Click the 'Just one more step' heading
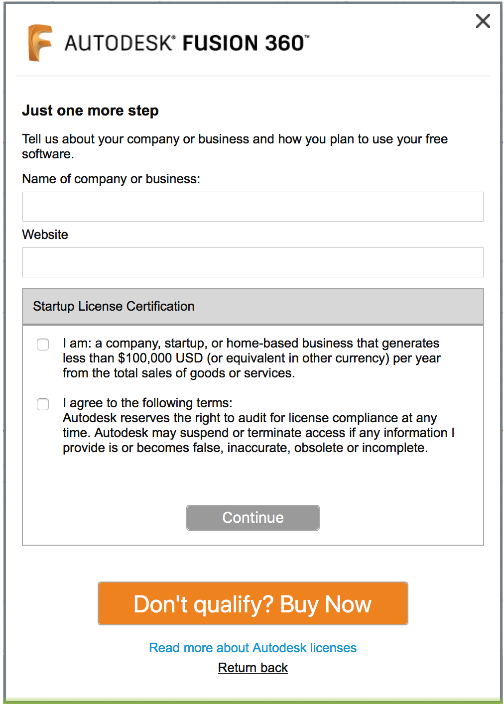The height and width of the screenshot is (706, 504). [90, 111]
